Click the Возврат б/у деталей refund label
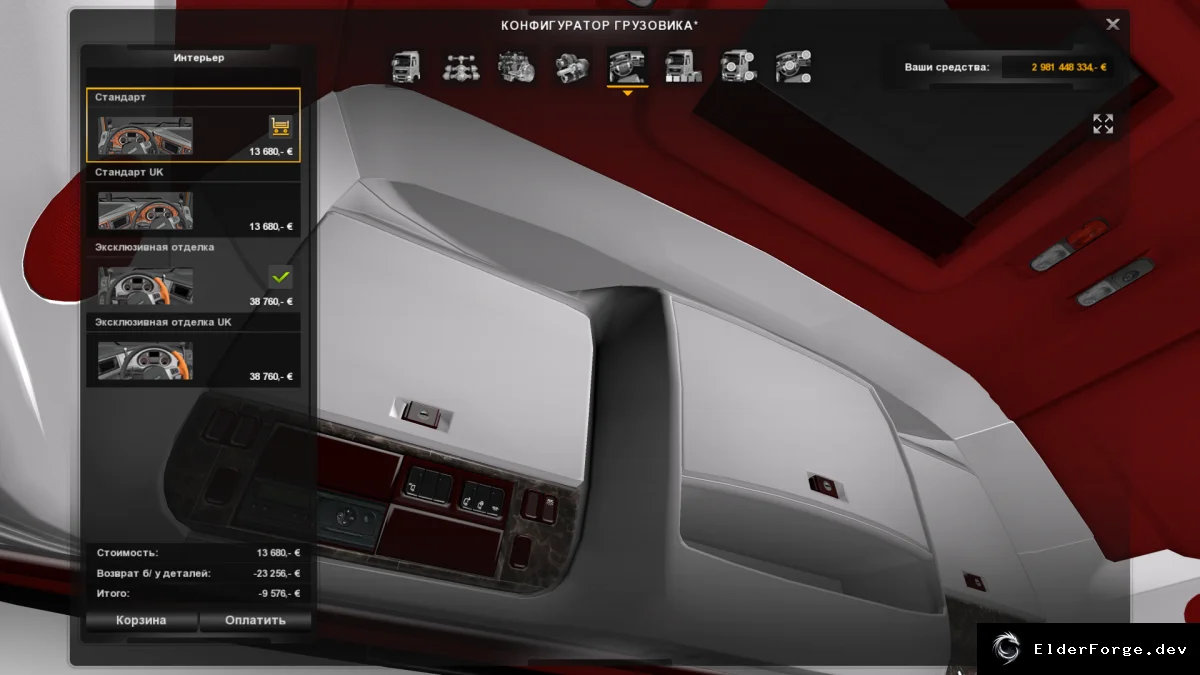 (x=153, y=574)
